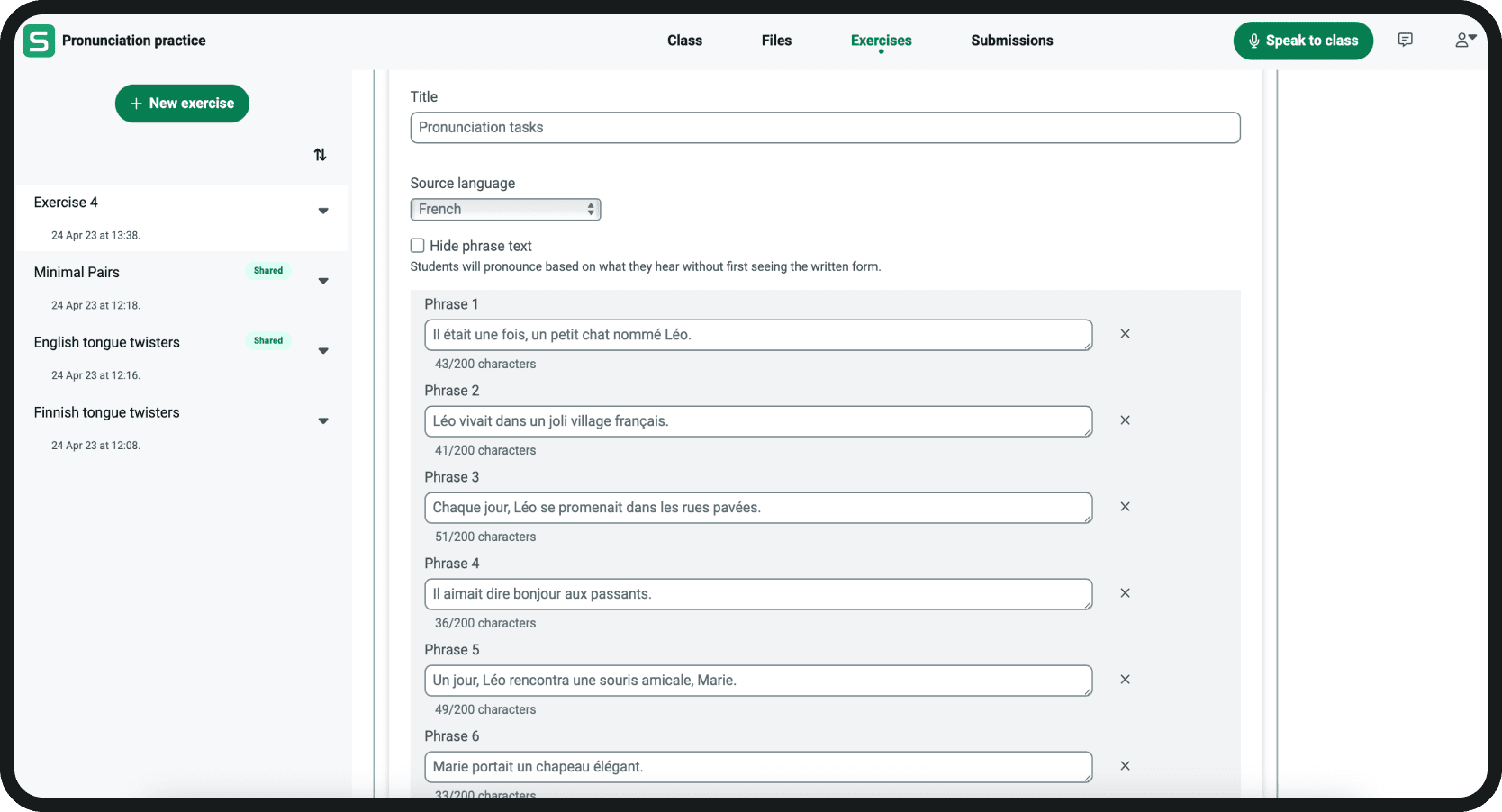Click the New exercise button
This screenshot has height=812, width=1502.
(182, 104)
